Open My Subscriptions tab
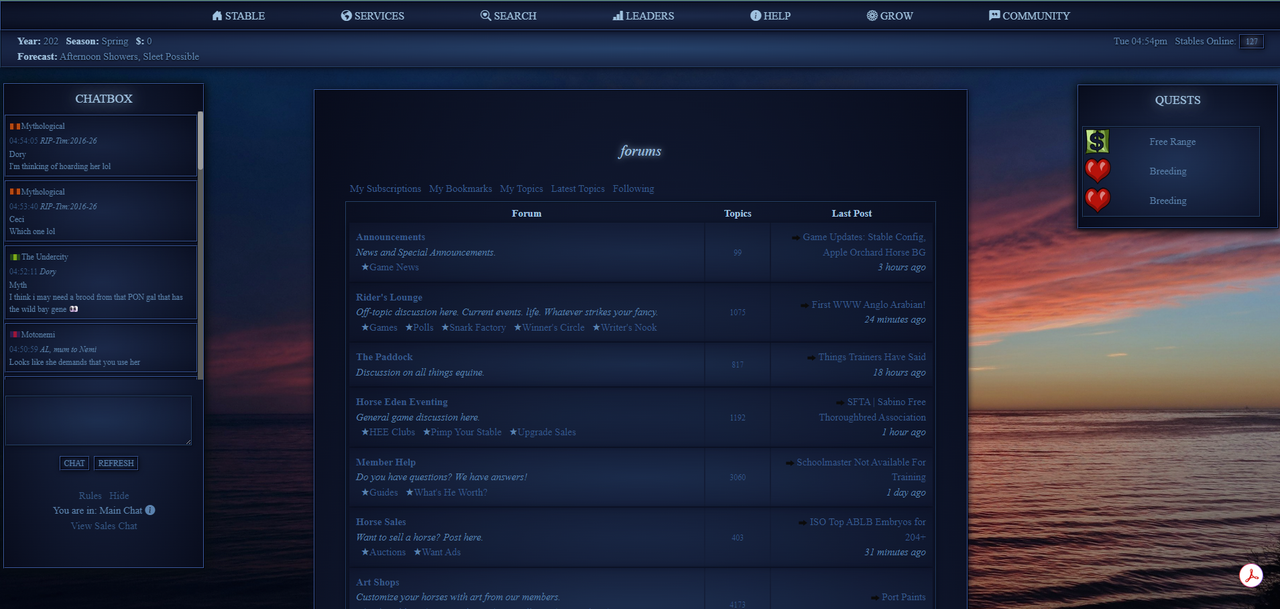This screenshot has height=609, width=1280. point(385,189)
